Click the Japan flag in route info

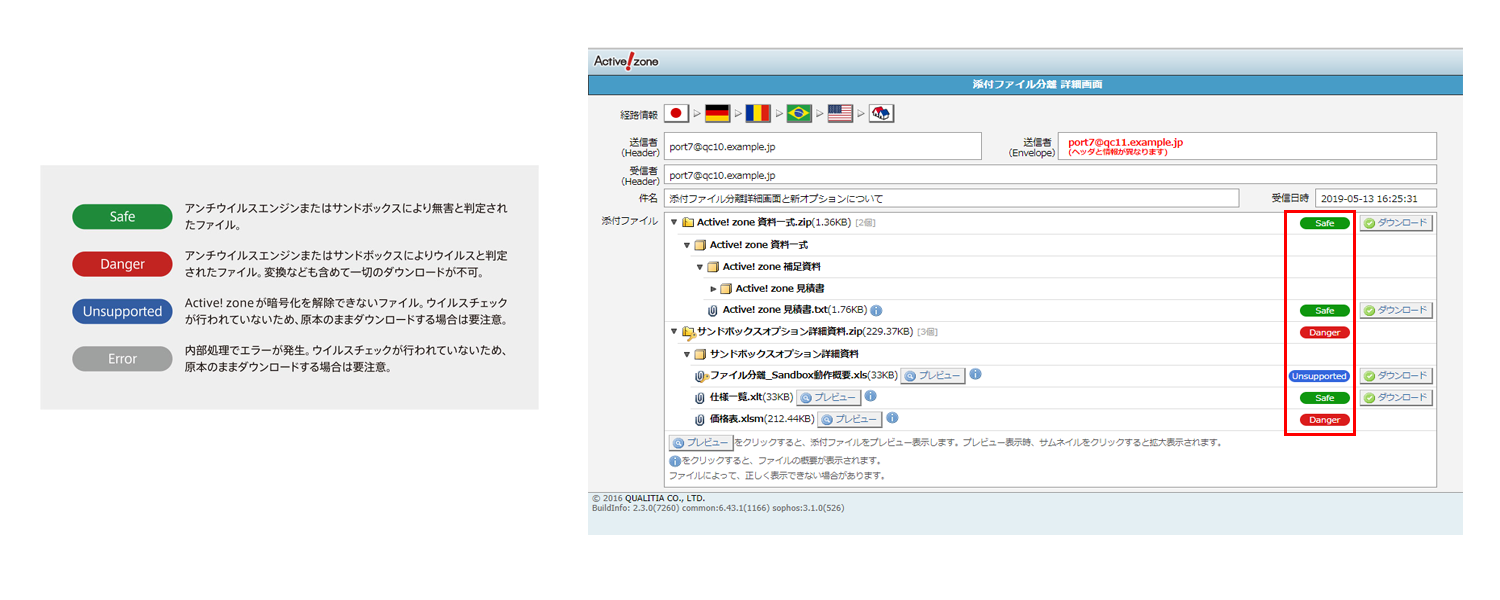coord(677,114)
